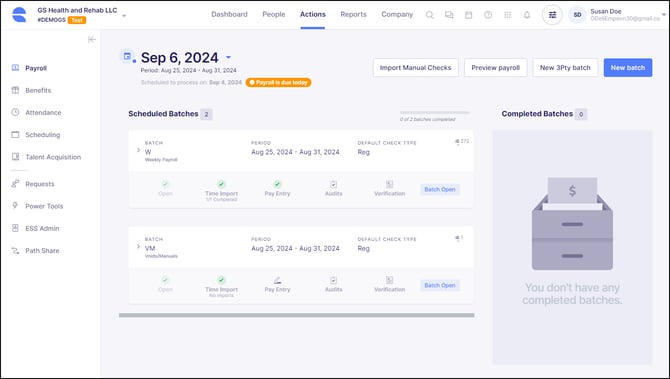Viewport: 670px width, 379px height.
Task: Click Open step checkmark in VM batch
Action: click(165, 280)
